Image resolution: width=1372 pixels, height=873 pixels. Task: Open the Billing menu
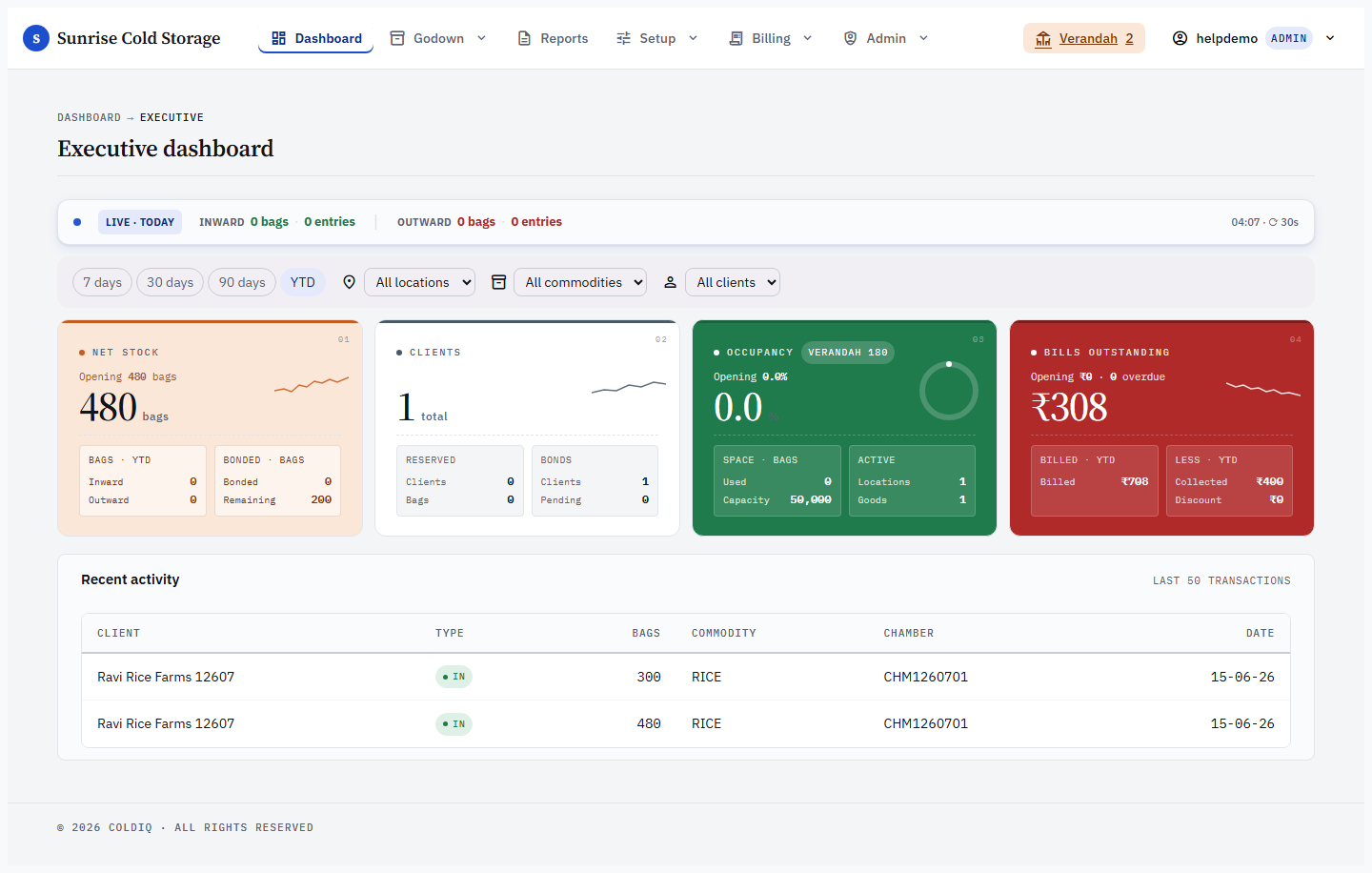tap(771, 38)
